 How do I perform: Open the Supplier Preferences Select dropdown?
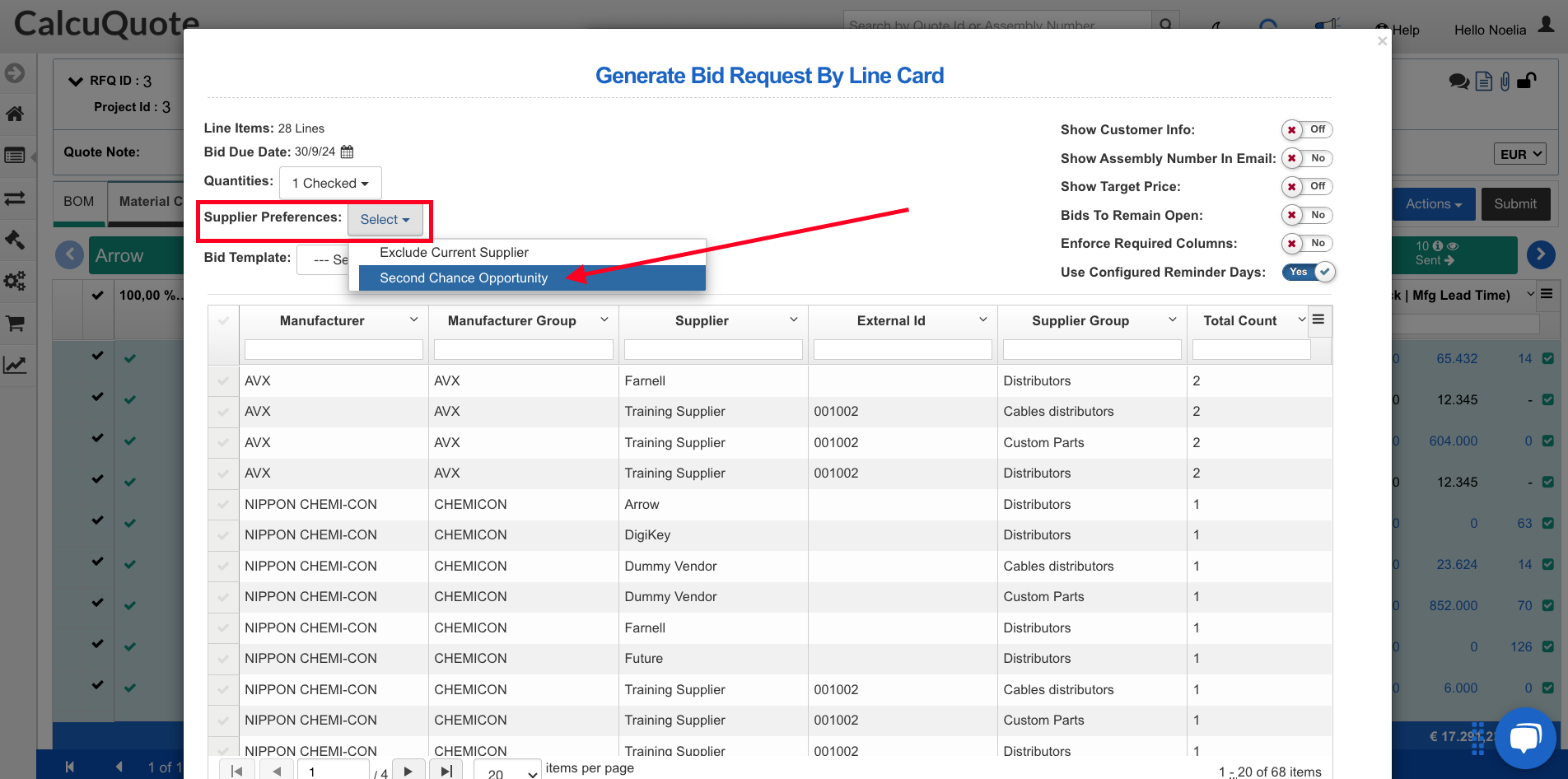(x=385, y=219)
